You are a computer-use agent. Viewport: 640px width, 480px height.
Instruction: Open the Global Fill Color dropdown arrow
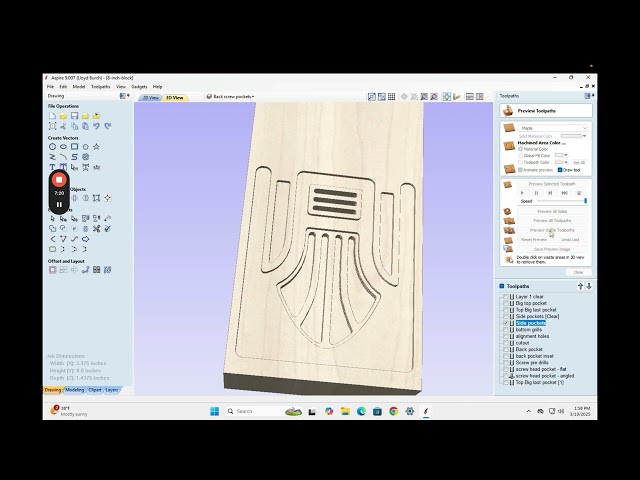pos(566,155)
